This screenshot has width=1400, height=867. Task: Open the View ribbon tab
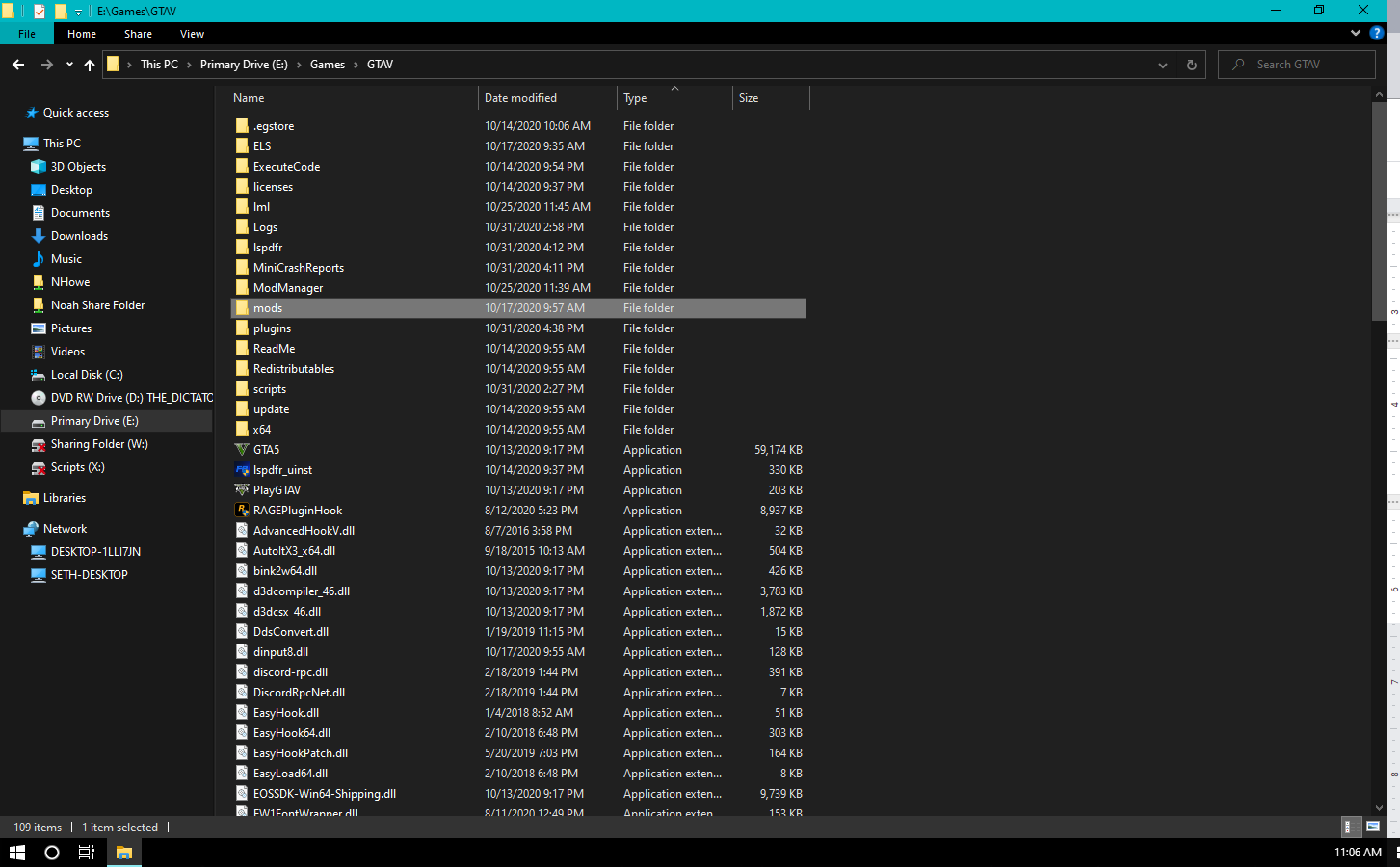[192, 34]
